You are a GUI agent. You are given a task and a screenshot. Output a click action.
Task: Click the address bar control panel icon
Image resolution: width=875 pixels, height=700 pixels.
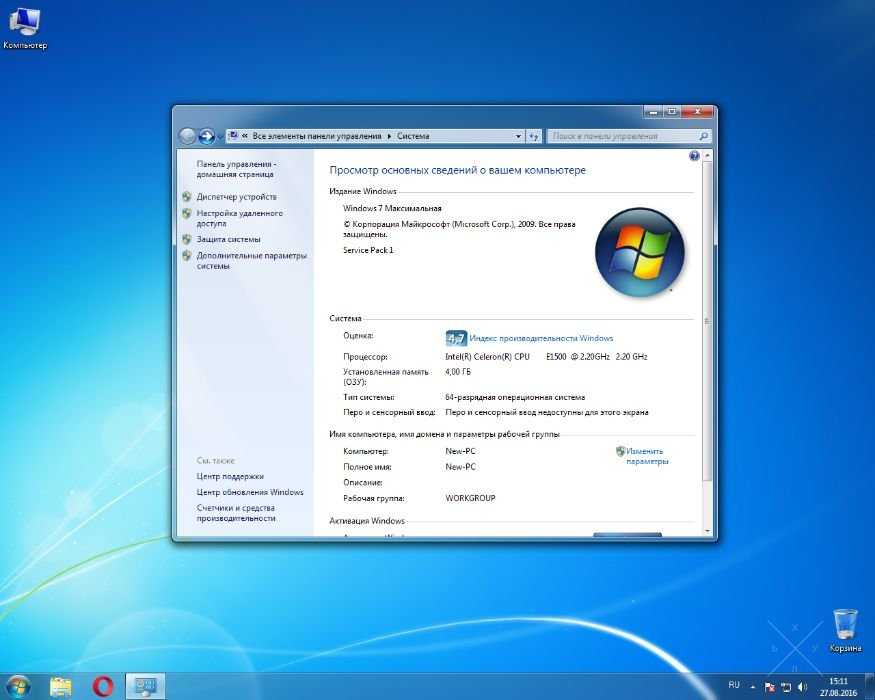(x=234, y=136)
